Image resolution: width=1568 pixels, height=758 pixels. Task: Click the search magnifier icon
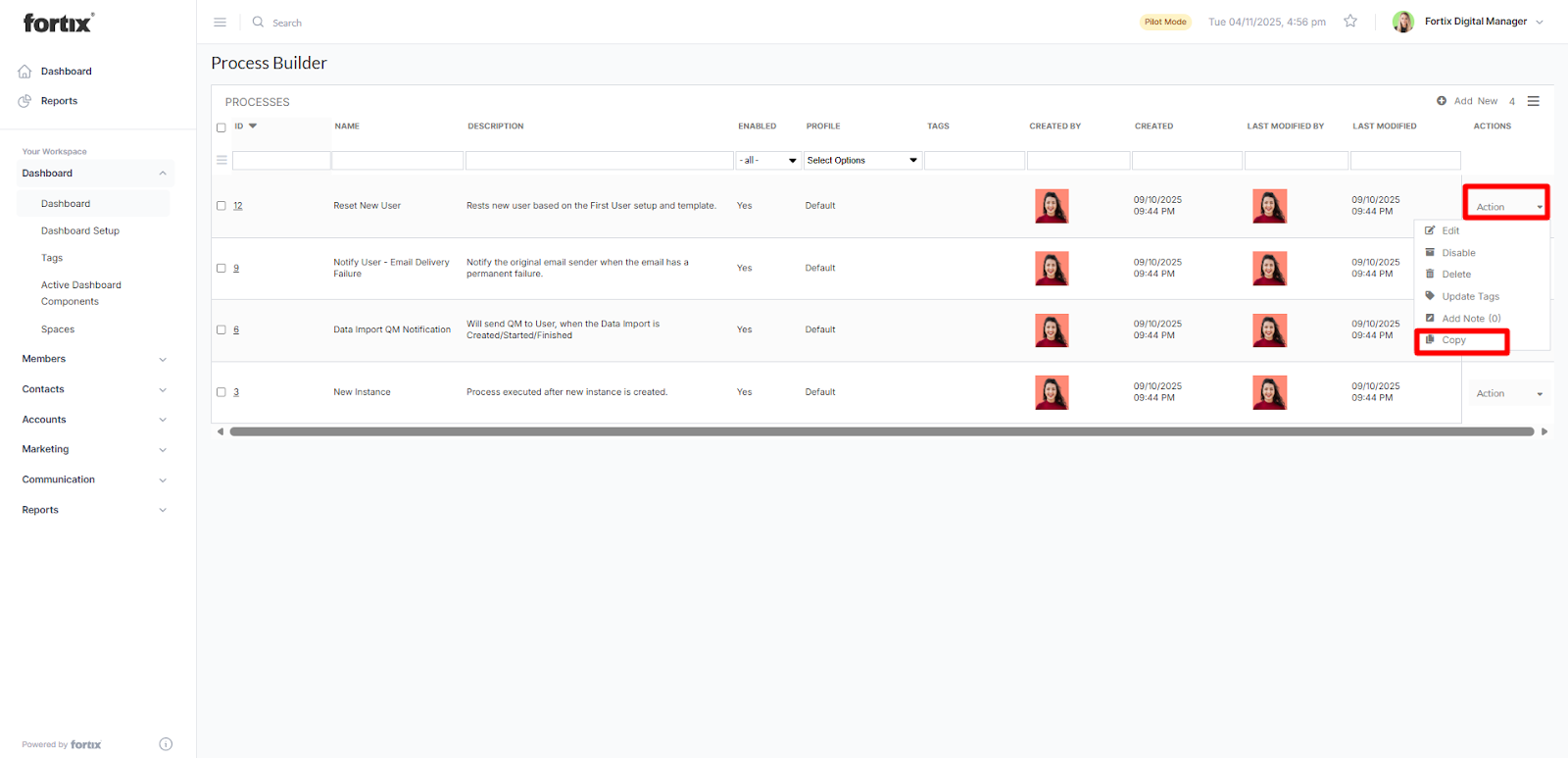(258, 22)
